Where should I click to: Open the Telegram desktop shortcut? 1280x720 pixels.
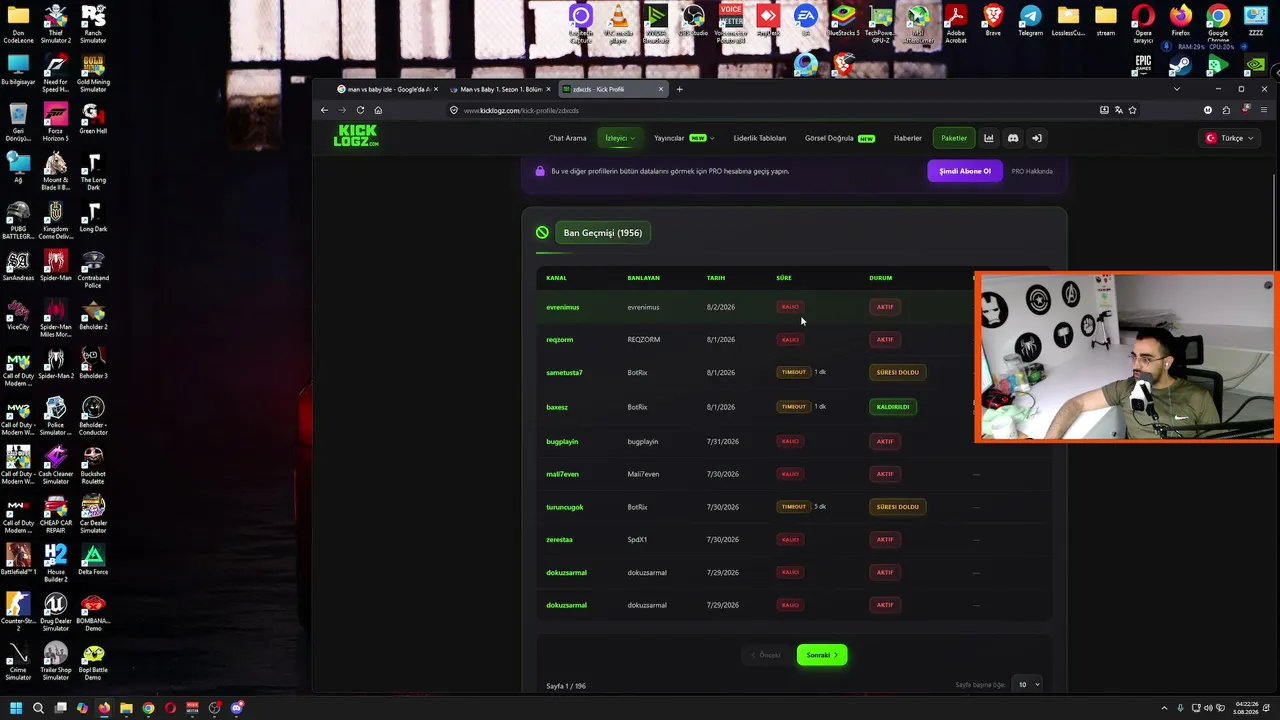pos(1030,21)
